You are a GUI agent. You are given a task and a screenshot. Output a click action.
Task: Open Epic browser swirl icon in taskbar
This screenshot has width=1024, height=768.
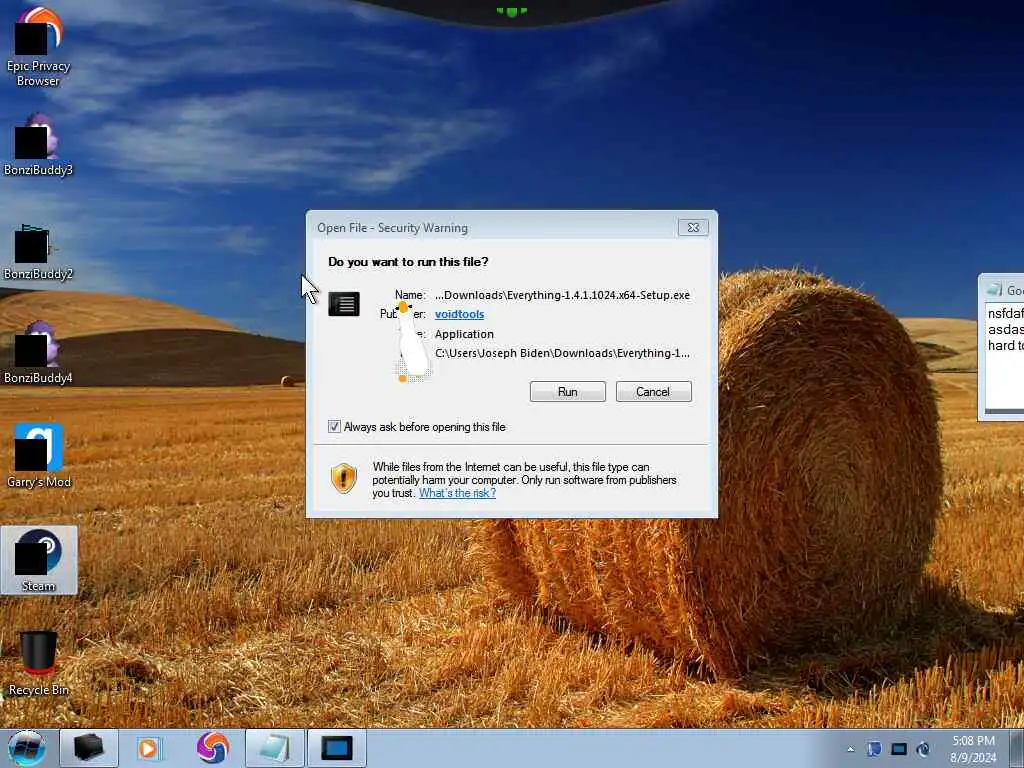212,748
